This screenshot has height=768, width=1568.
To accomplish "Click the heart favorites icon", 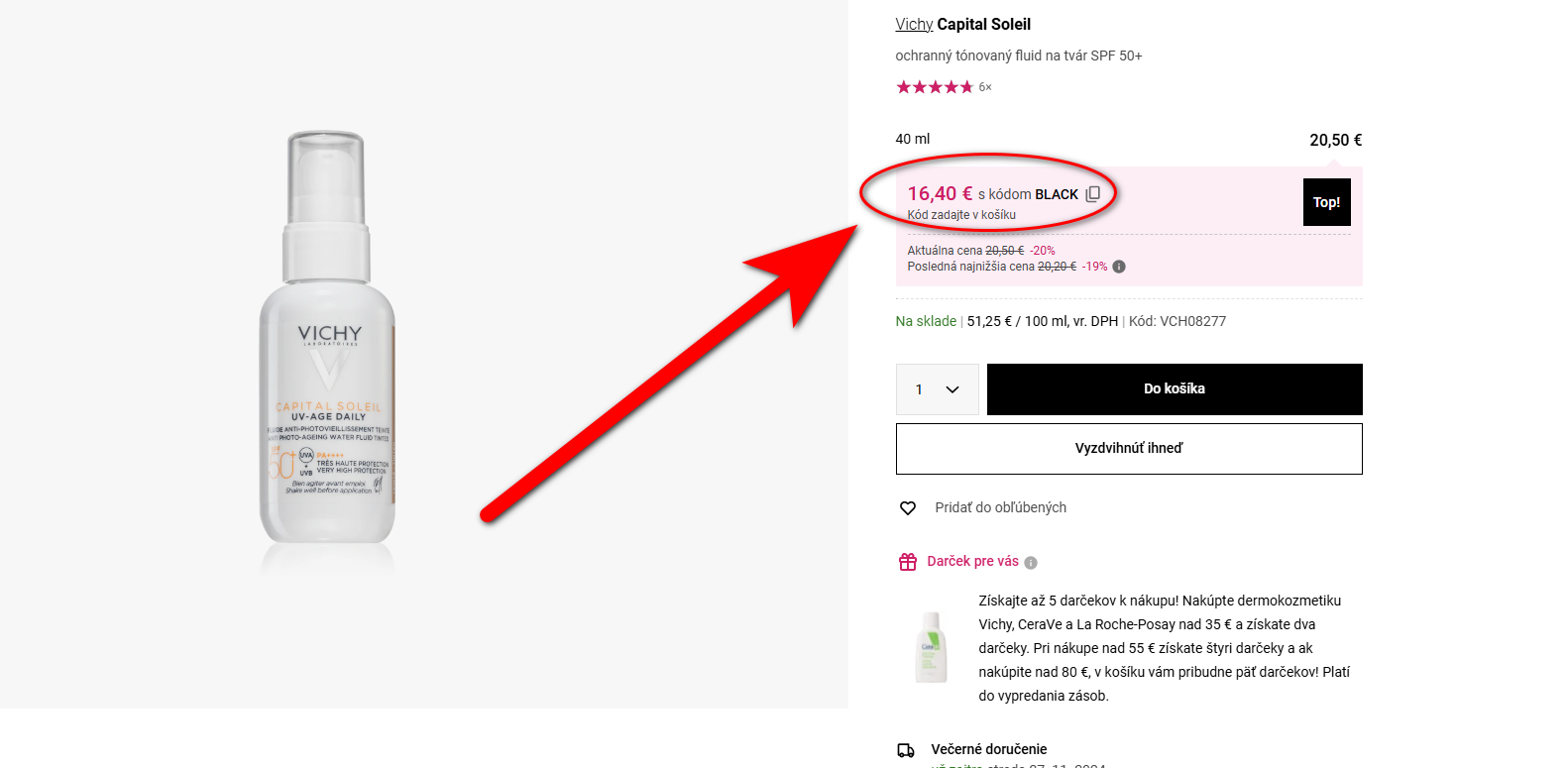I will pyautogui.click(x=908, y=508).
